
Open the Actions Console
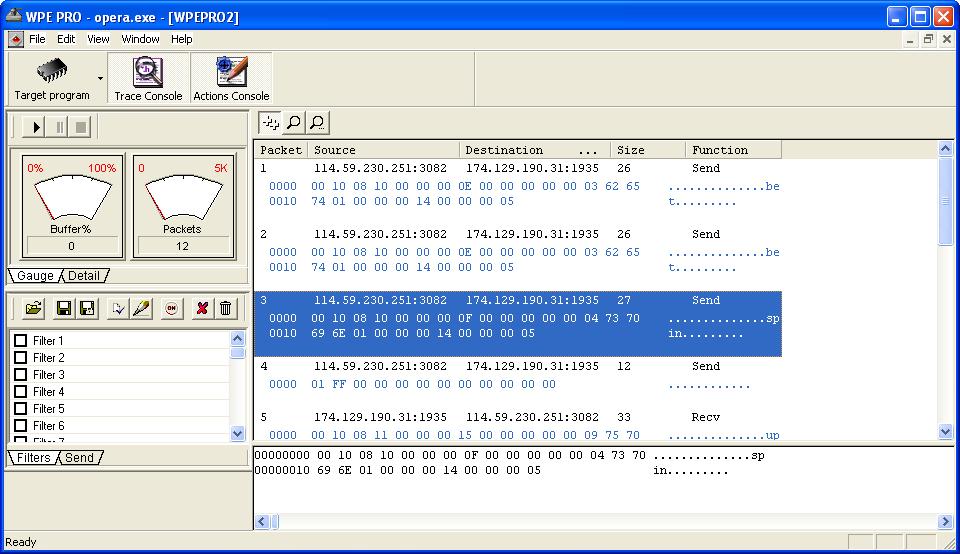point(231,78)
